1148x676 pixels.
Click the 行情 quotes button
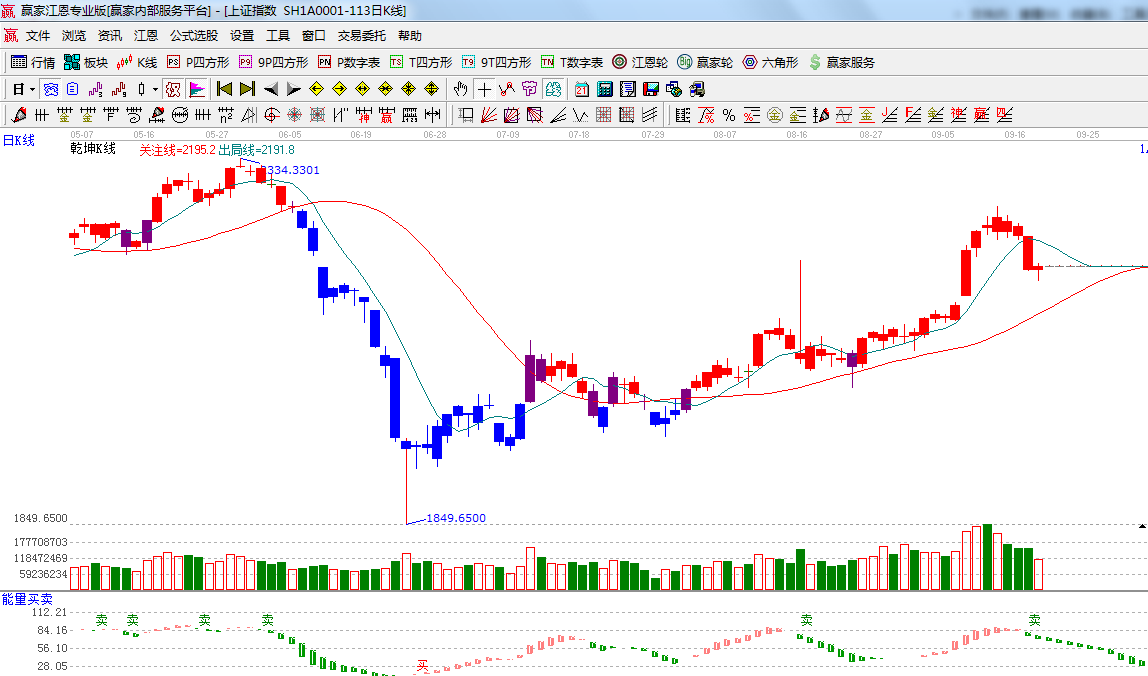pos(33,62)
